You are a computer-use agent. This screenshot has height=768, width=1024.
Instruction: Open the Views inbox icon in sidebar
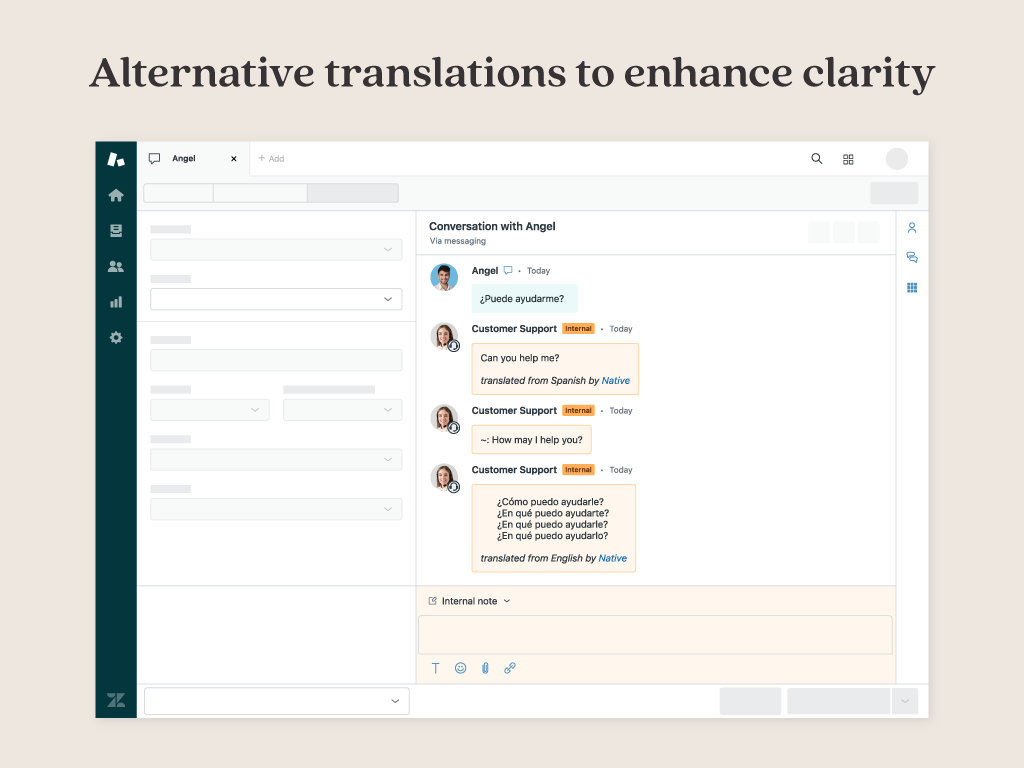tap(116, 231)
